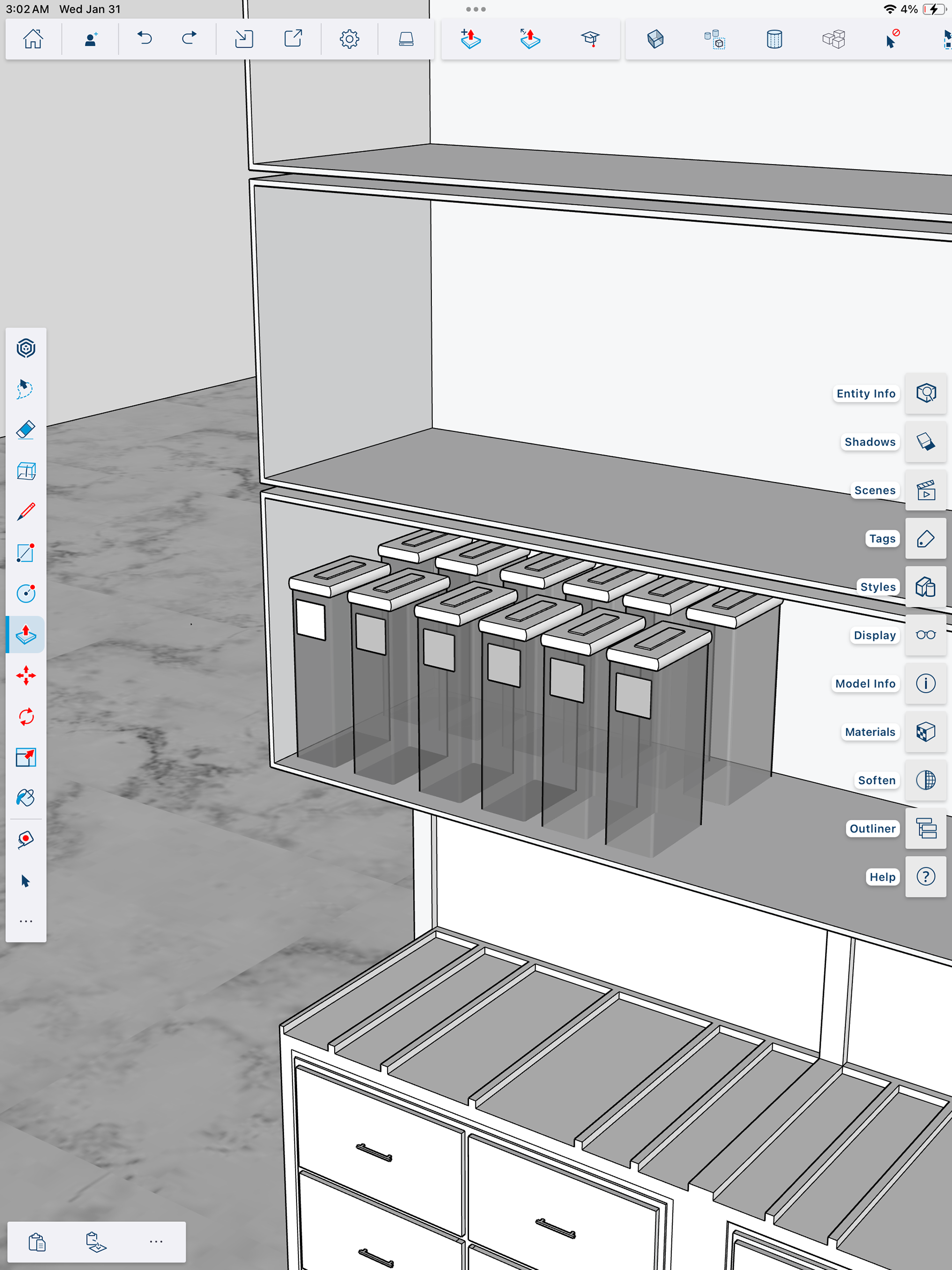Toggle the Display glasses panel
This screenshot has width=952, height=1270.
point(925,635)
